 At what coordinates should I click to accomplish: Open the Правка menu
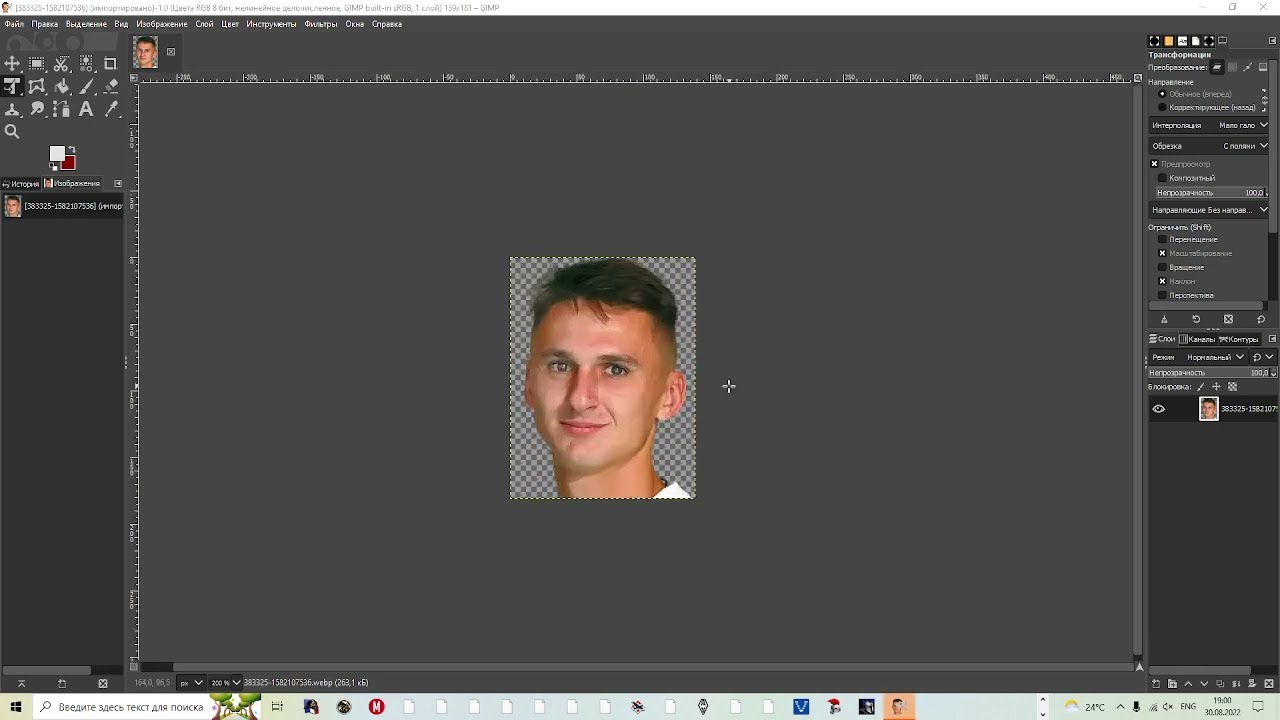(45, 24)
